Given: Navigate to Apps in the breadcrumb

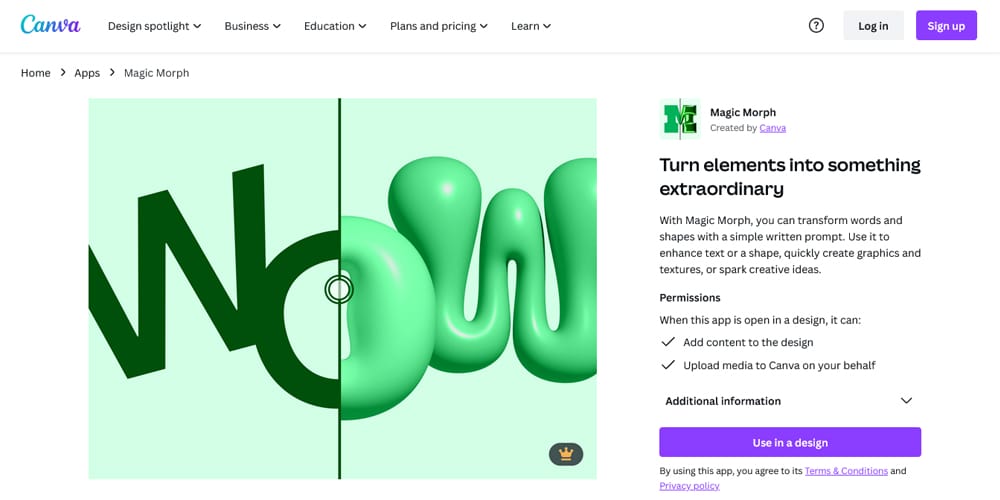Looking at the screenshot, I should click(x=87, y=73).
